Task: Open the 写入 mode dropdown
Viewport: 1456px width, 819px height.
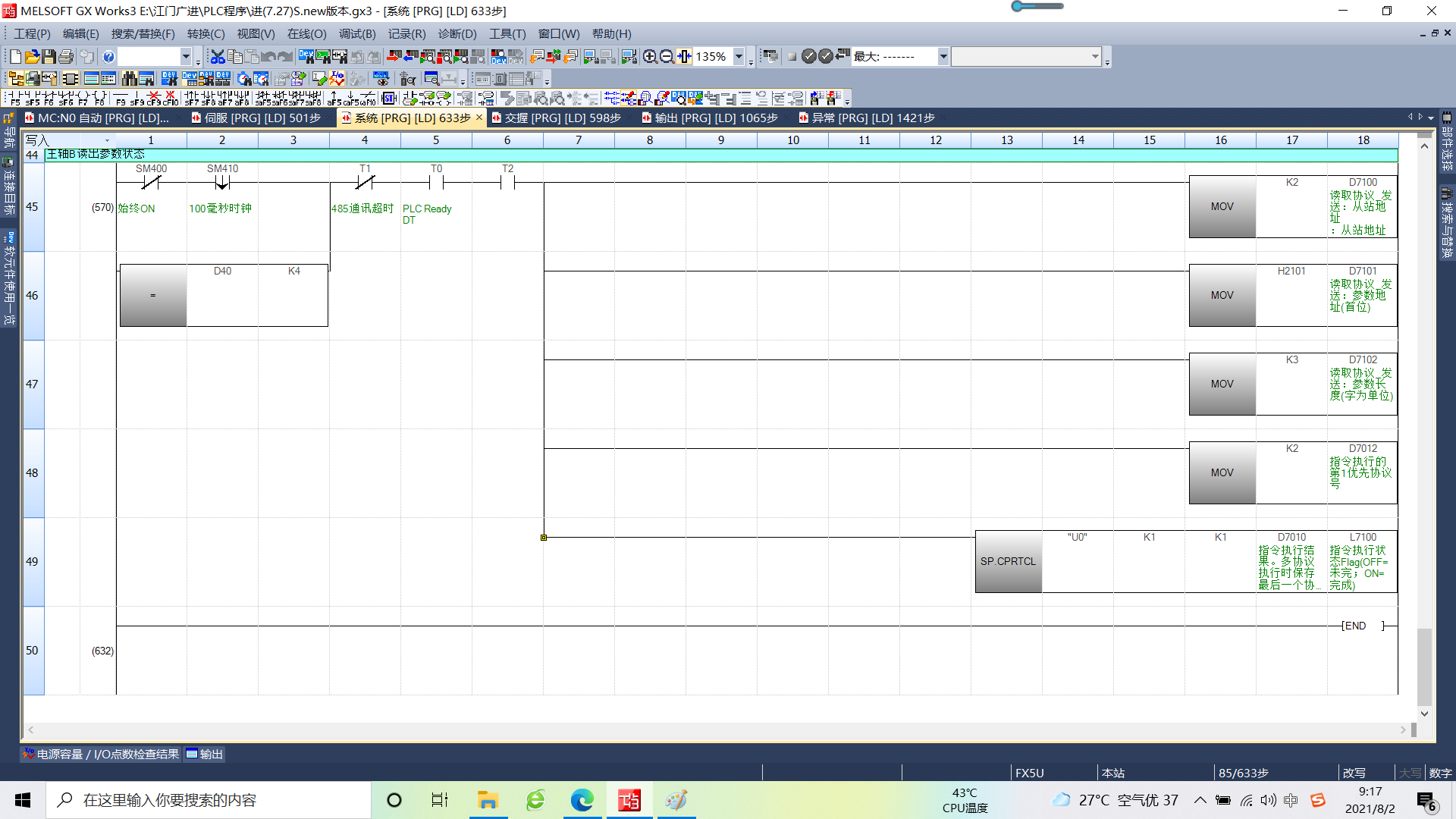Action: click(x=107, y=140)
